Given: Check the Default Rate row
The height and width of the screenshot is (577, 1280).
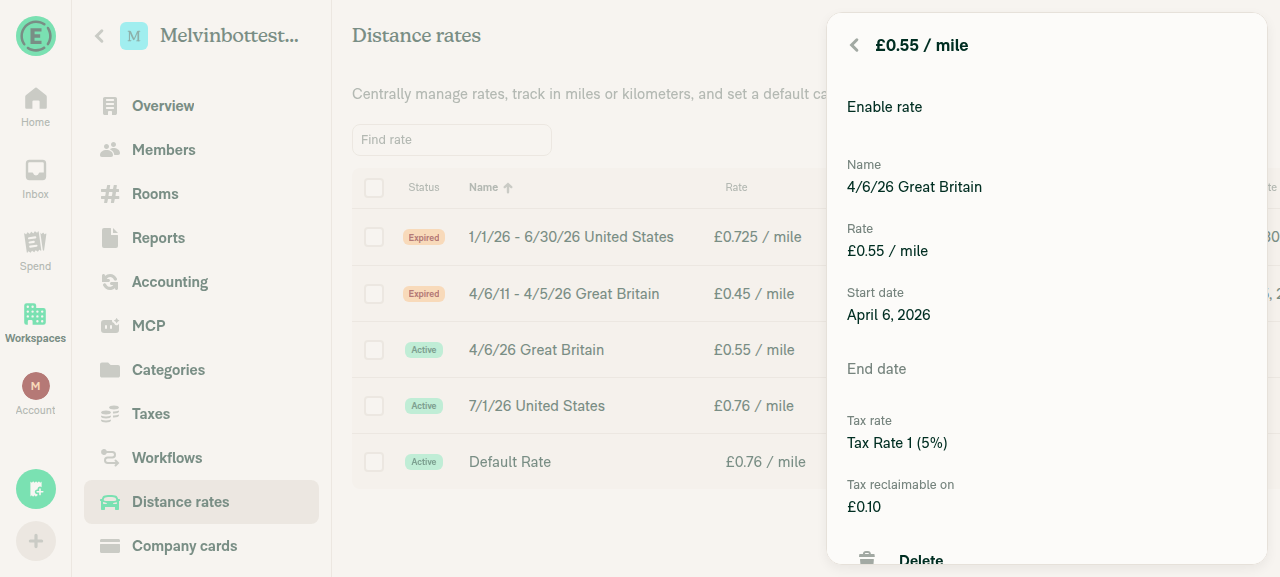Looking at the screenshot, I should tap(374, 462).
